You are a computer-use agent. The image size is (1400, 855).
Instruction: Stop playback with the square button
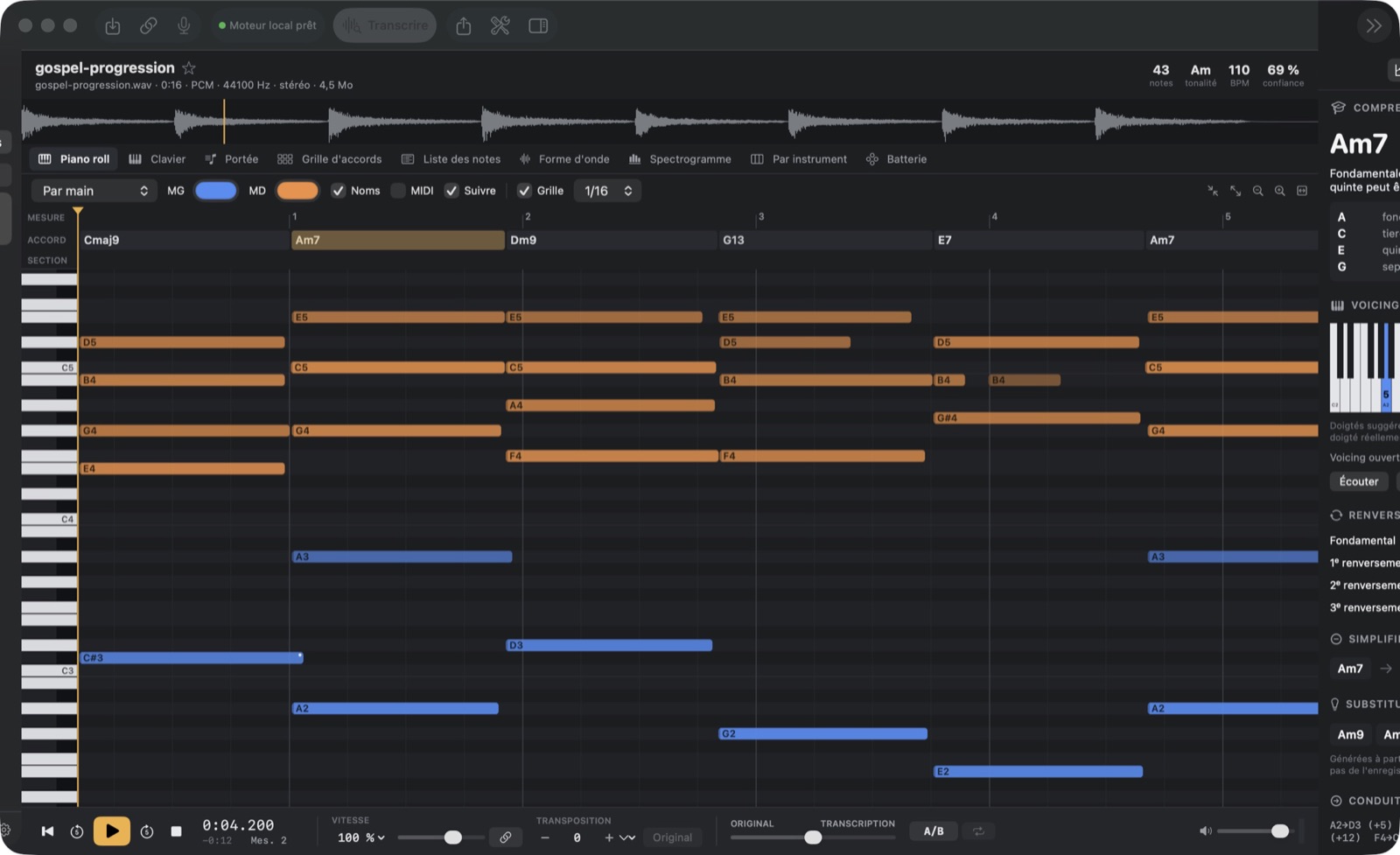[176, 831]
